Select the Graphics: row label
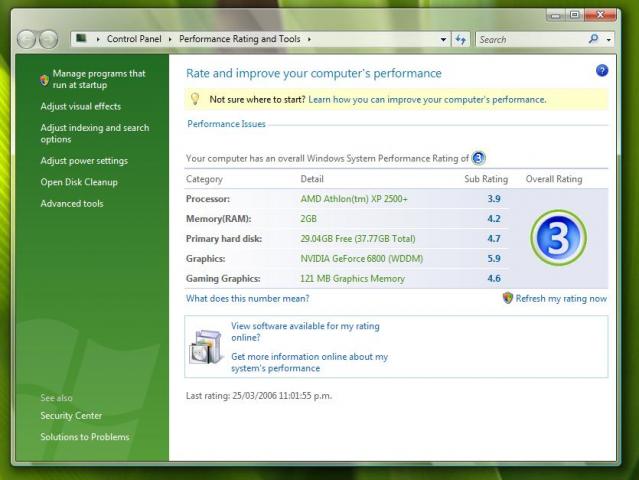 pyautogui.click(x=205, y=259)
